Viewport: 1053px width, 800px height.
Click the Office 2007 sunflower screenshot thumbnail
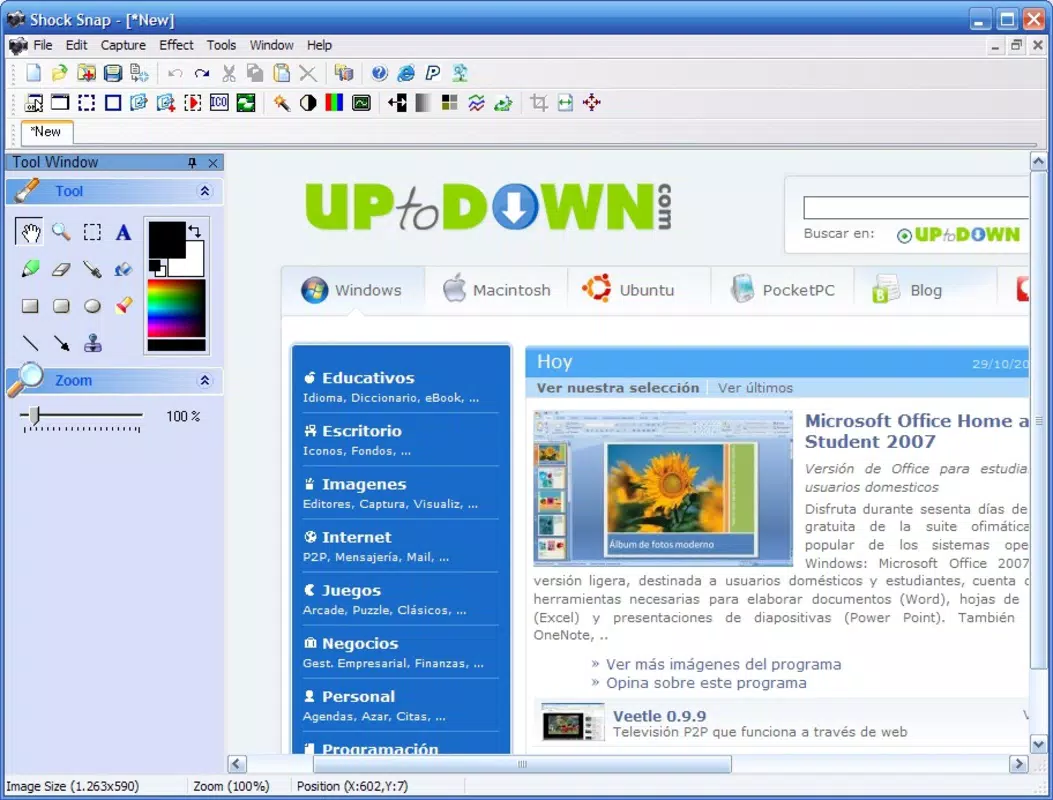click(663, 488)
